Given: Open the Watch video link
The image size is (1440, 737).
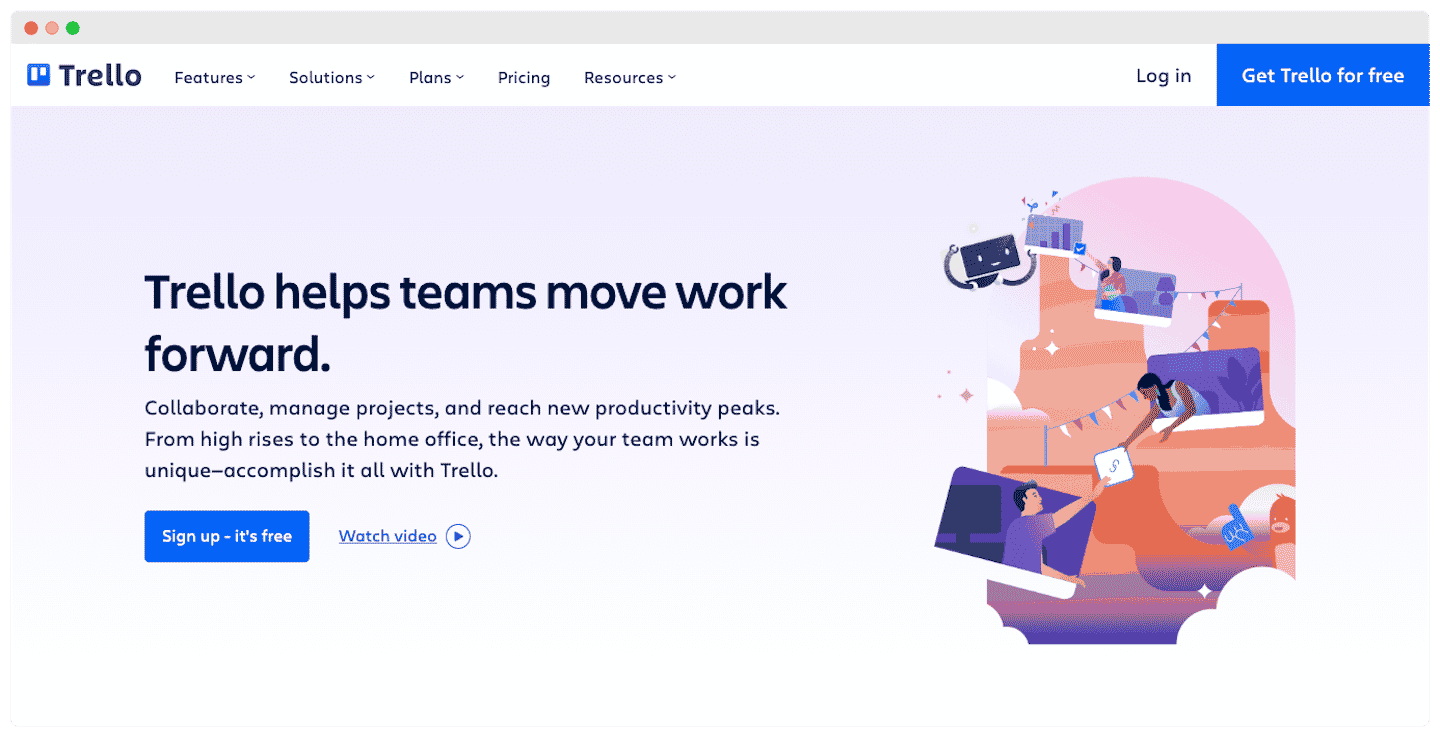Looking at the screenshot, I should (388, 536).
